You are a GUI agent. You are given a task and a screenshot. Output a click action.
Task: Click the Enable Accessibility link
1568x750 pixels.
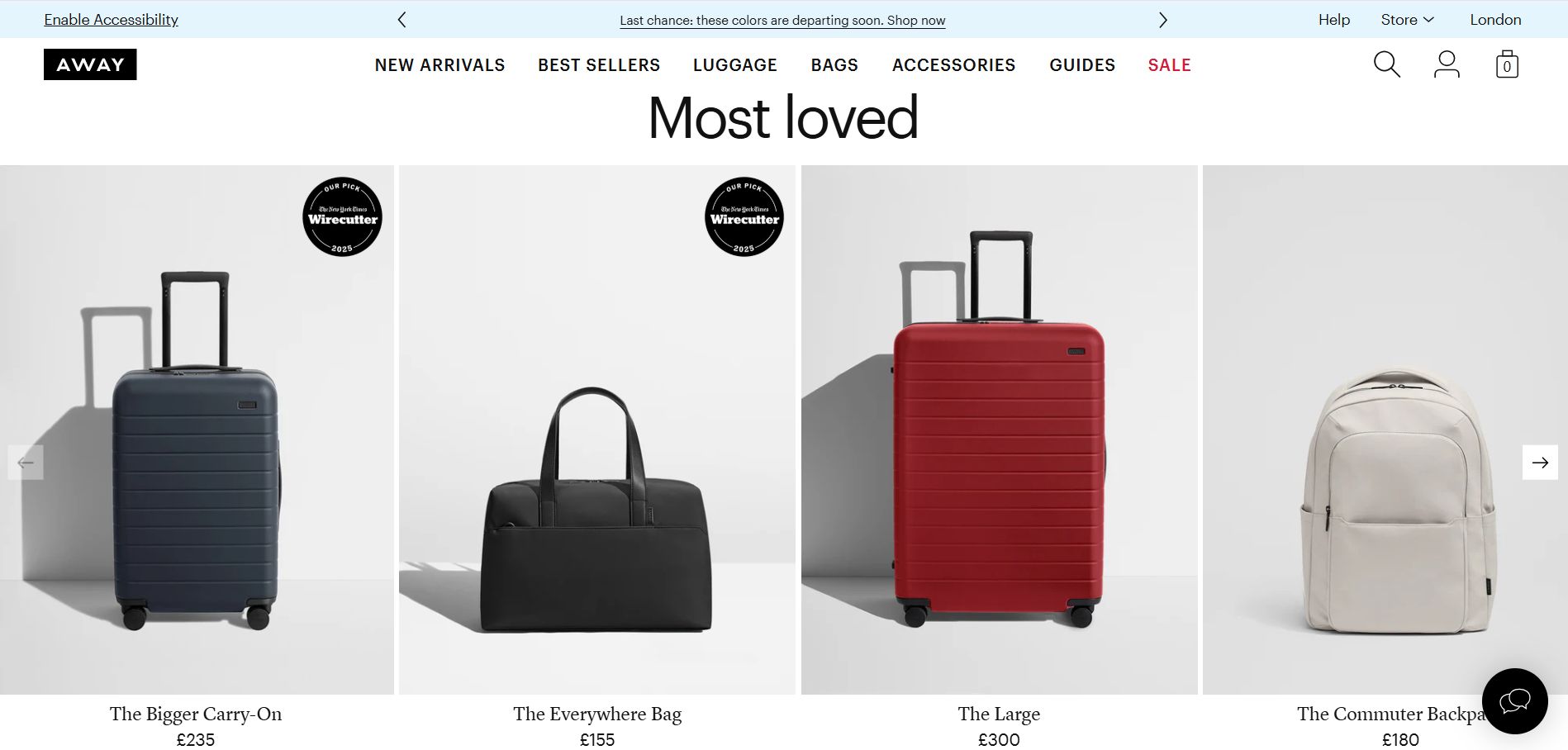click(x=111, y=20)
